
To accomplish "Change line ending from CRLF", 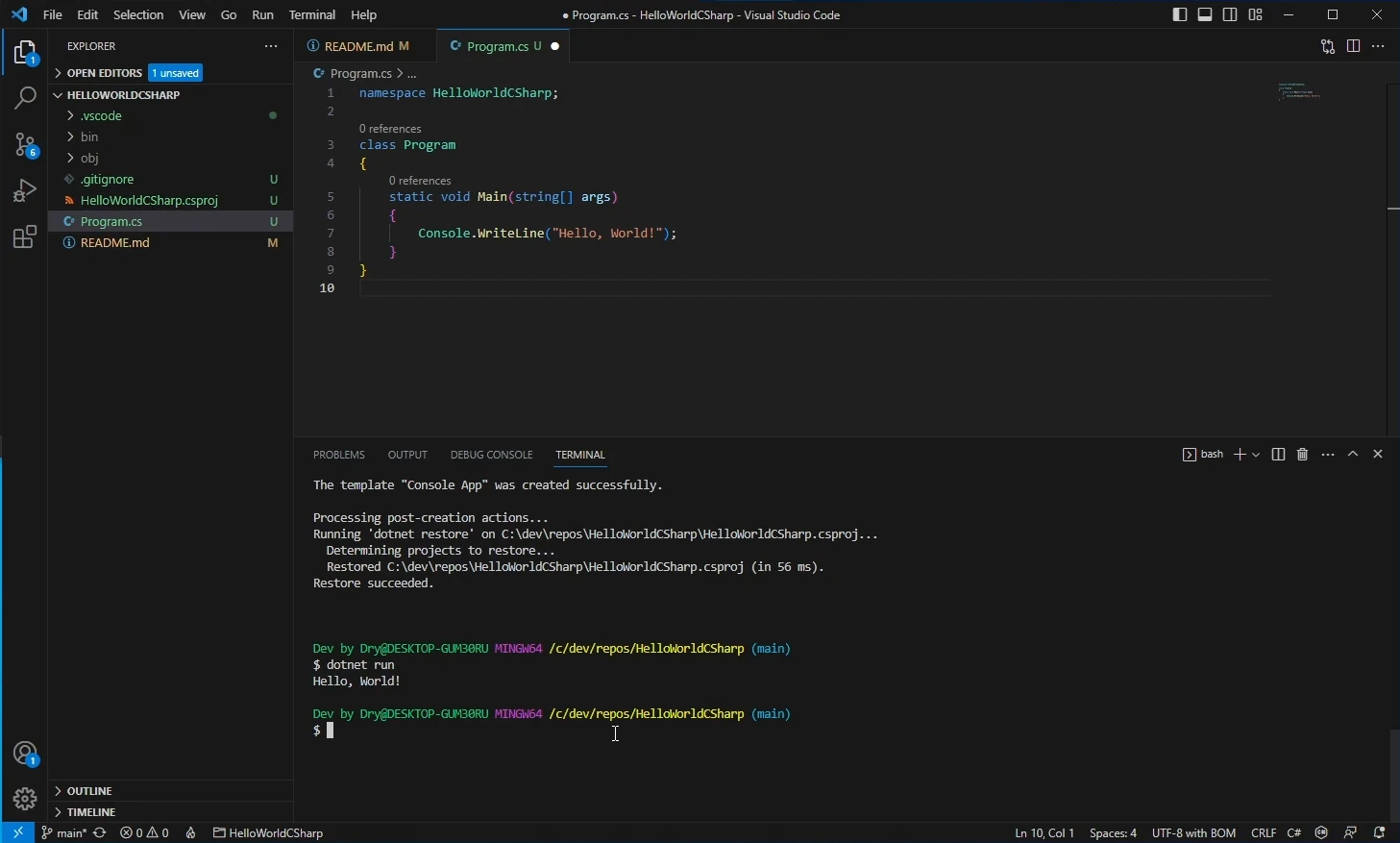I will pos(1264,832).
